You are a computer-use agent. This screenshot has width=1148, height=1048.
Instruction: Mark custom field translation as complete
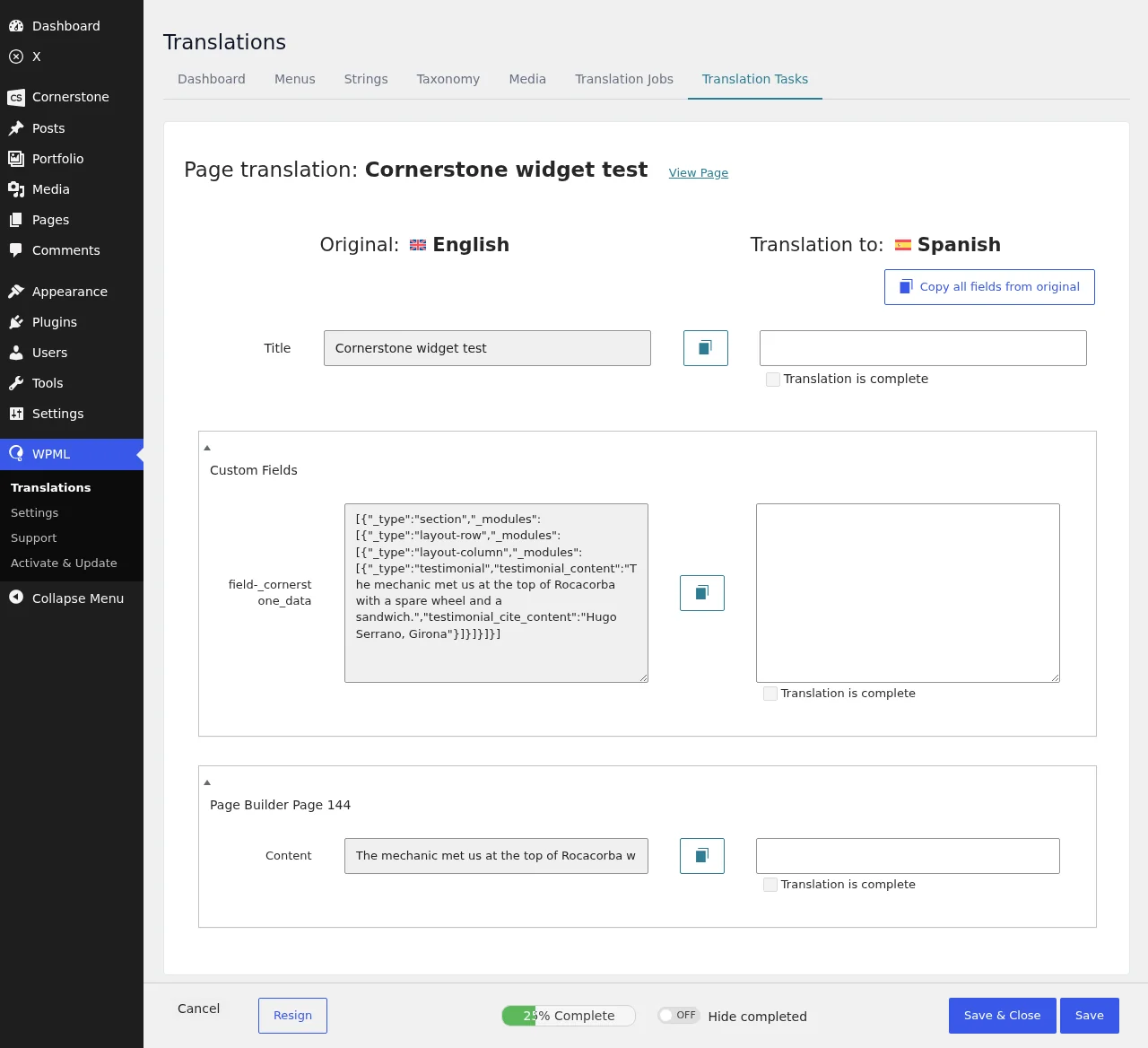point(770,694)
